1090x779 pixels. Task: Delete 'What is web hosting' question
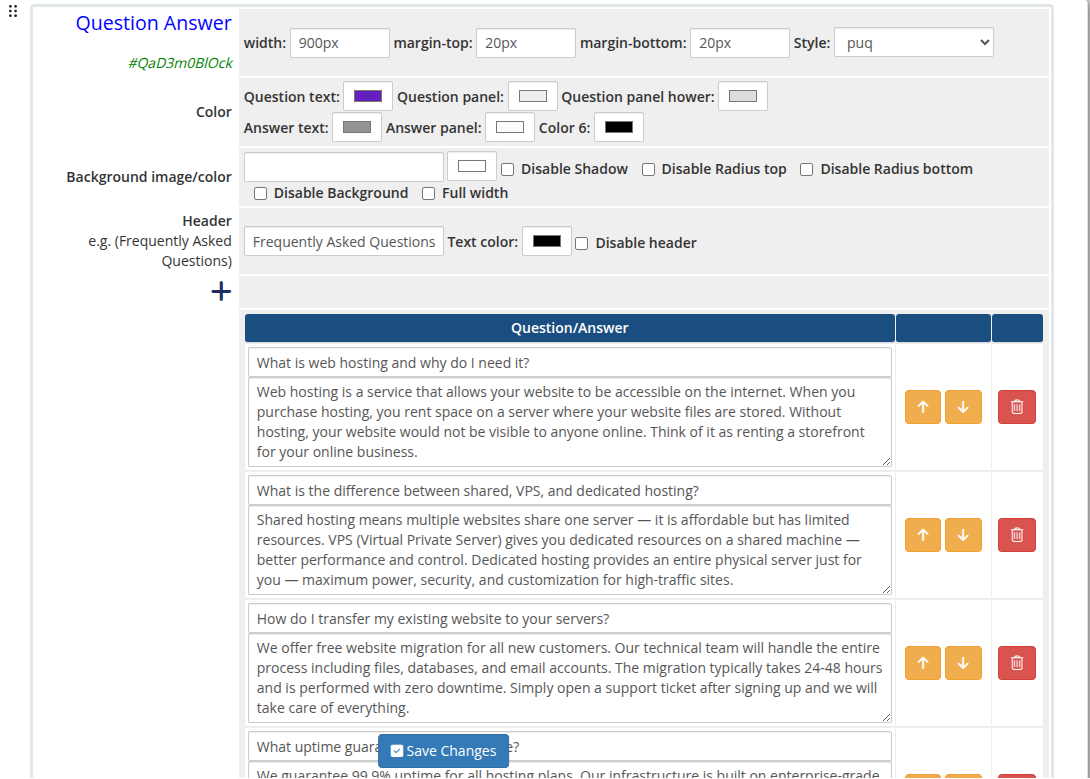pyautogui.click(x=1017, y=407)
